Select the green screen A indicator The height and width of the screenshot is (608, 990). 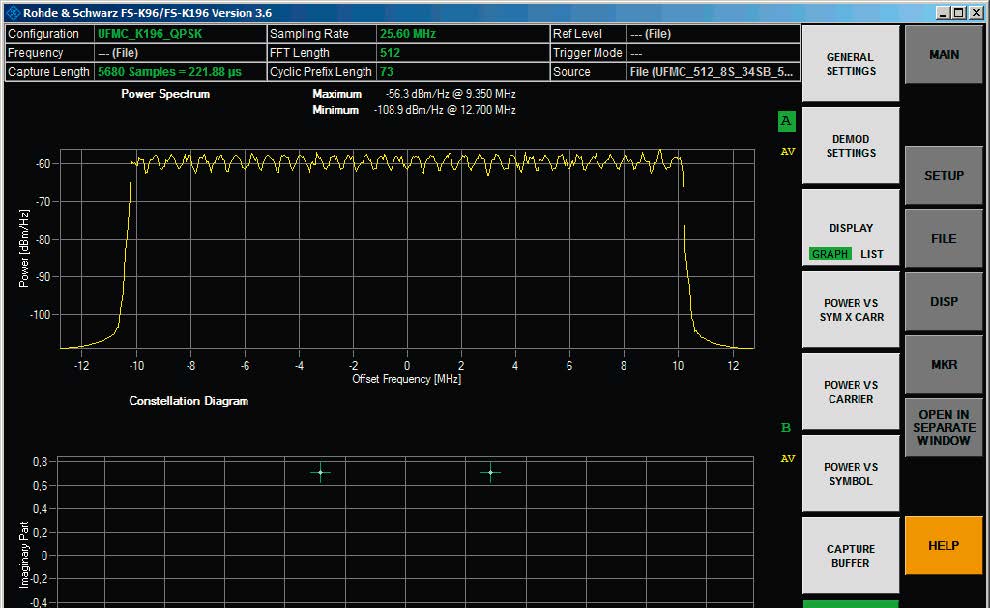[x=786, y=122]
